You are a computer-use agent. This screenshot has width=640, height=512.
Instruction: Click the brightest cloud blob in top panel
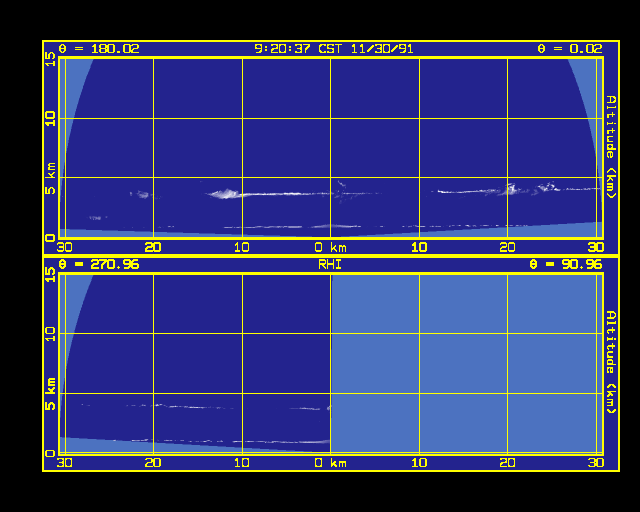tap(225, 194)
